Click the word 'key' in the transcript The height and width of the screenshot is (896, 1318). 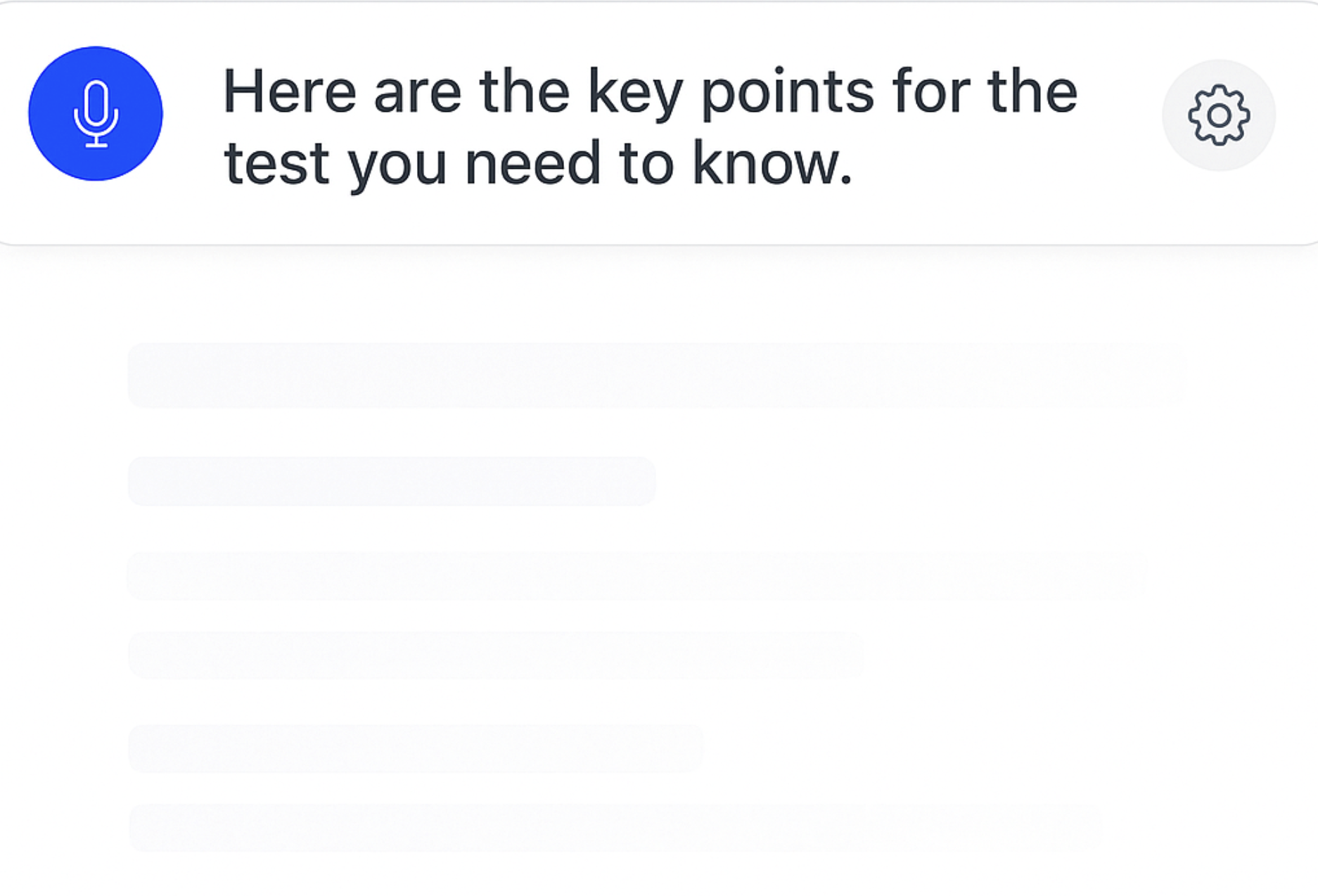click(635, 93)
